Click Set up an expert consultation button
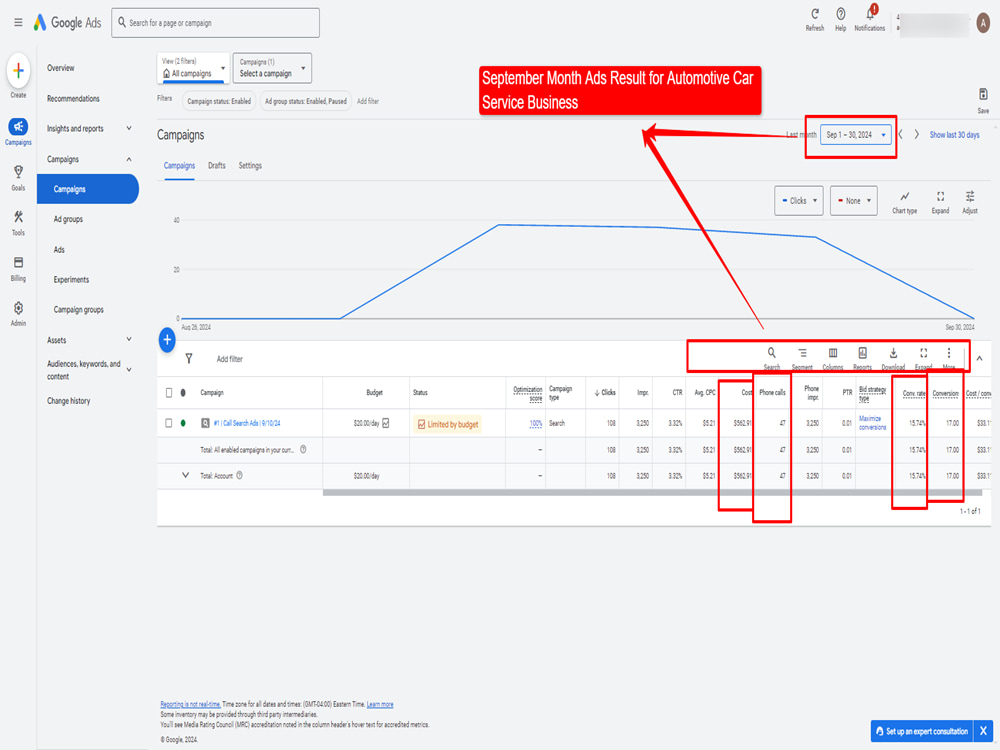Viewport: 1000px width, 750px height. point(922,732)
